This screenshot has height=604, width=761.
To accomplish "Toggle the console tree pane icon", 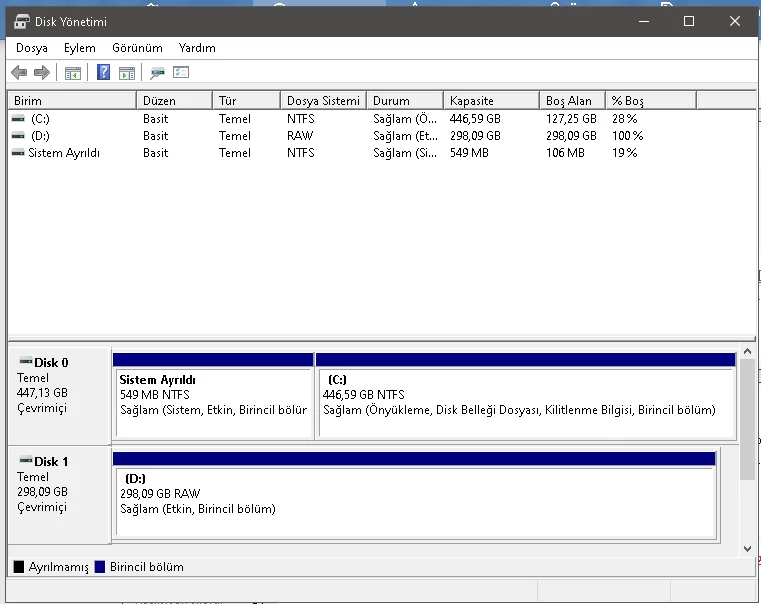I will [73, 73].
